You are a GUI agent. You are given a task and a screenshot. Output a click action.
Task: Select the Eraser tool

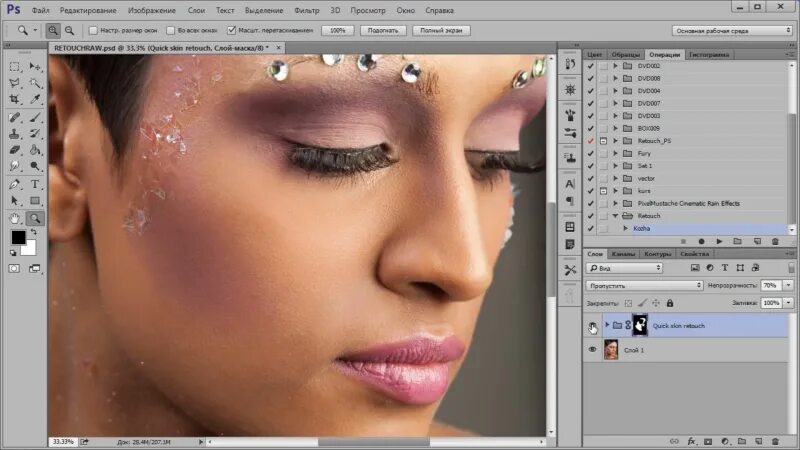point(15,150)
